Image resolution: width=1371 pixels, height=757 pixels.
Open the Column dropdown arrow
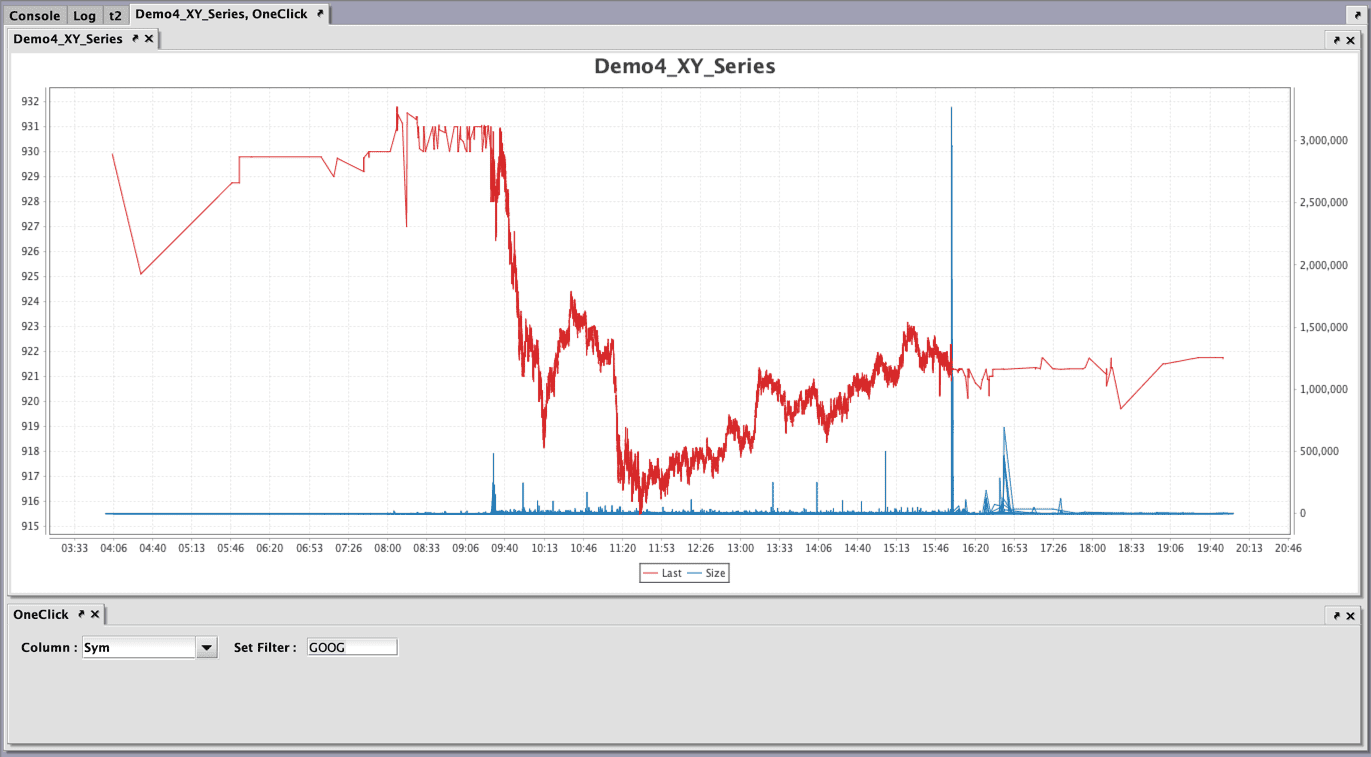click(x=206, y=648)
